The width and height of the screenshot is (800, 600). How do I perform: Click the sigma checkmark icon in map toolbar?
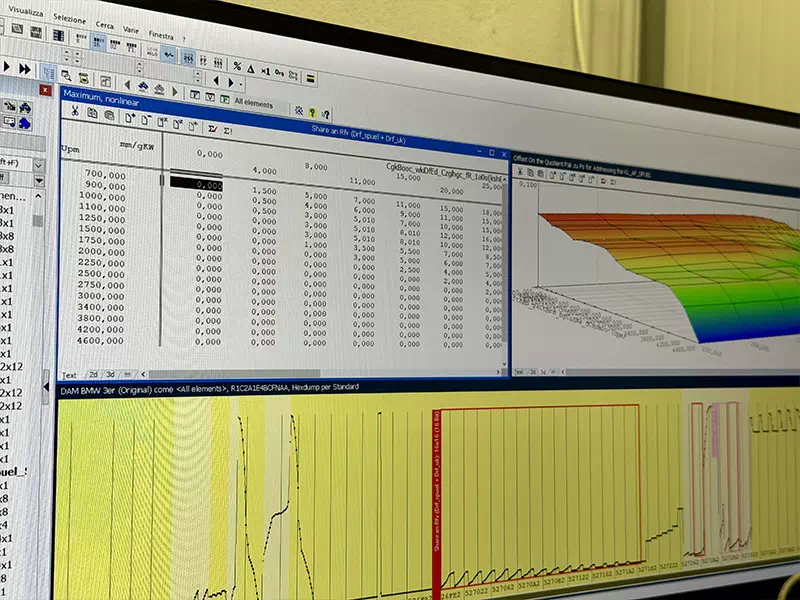click(x=213, y=130)
